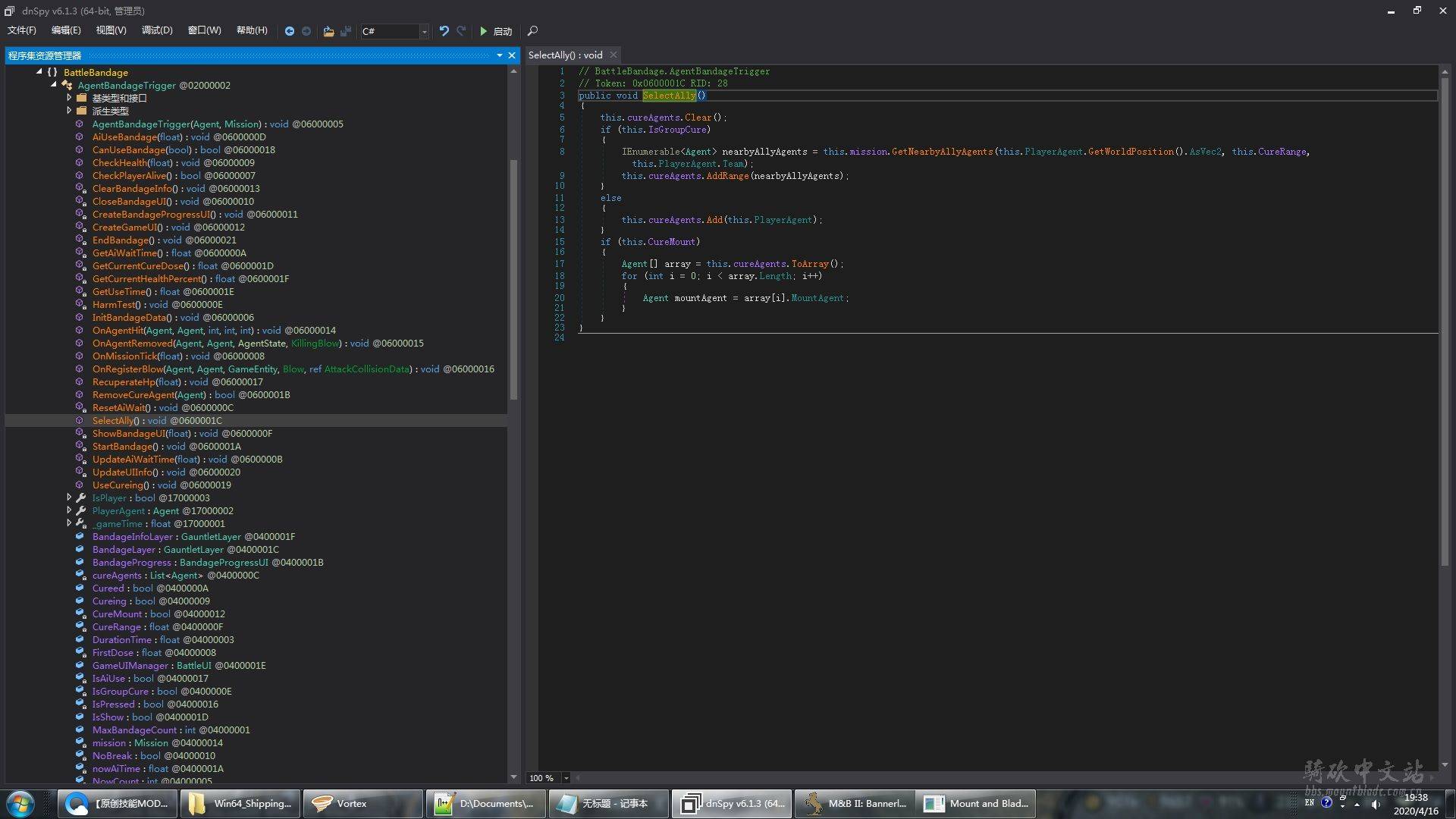Open the 文件(F) menu
1456x819 pixels.
tap(22, 30)
